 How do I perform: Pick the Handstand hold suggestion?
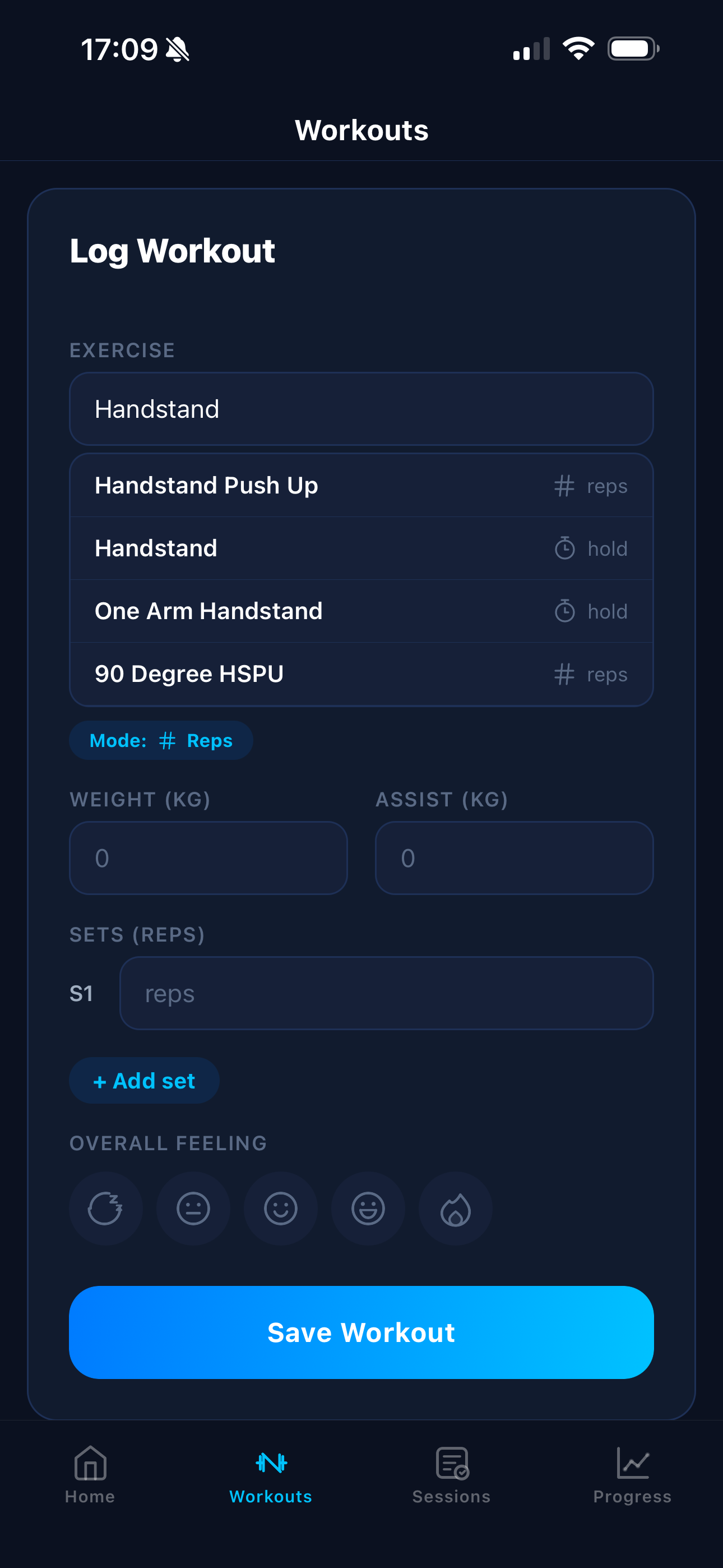tap(361, 548)
